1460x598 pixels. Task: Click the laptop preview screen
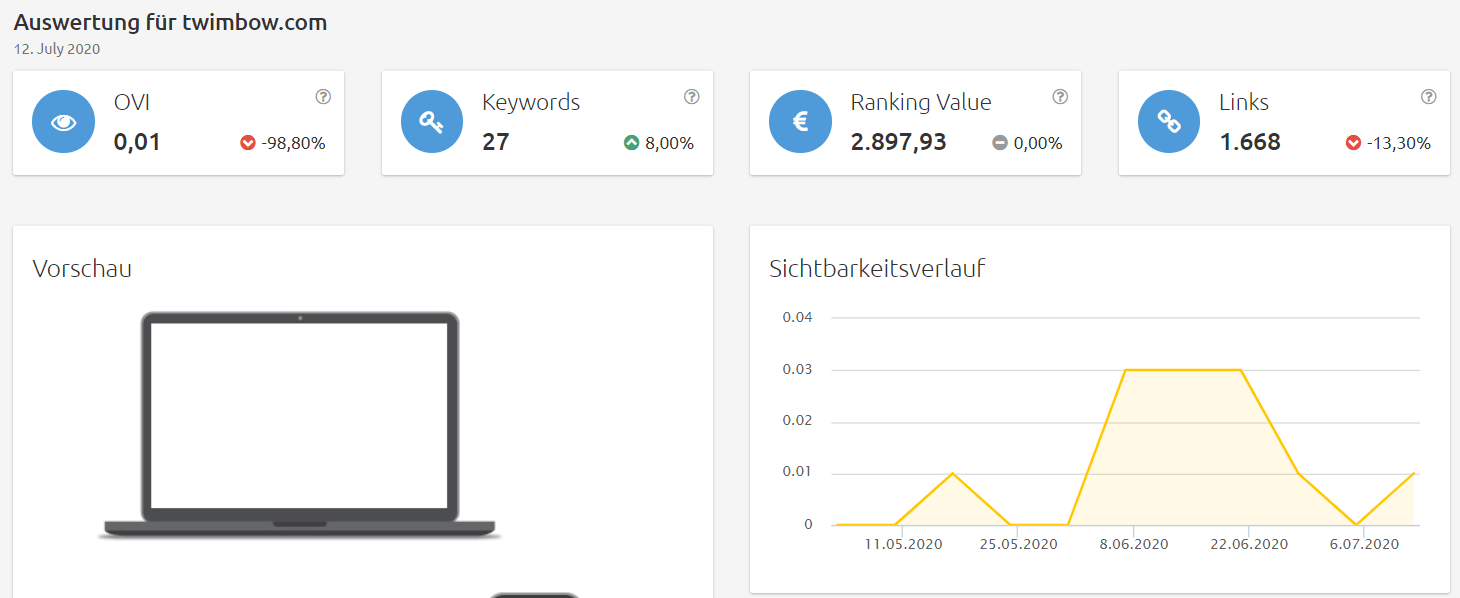click(300, 415)
